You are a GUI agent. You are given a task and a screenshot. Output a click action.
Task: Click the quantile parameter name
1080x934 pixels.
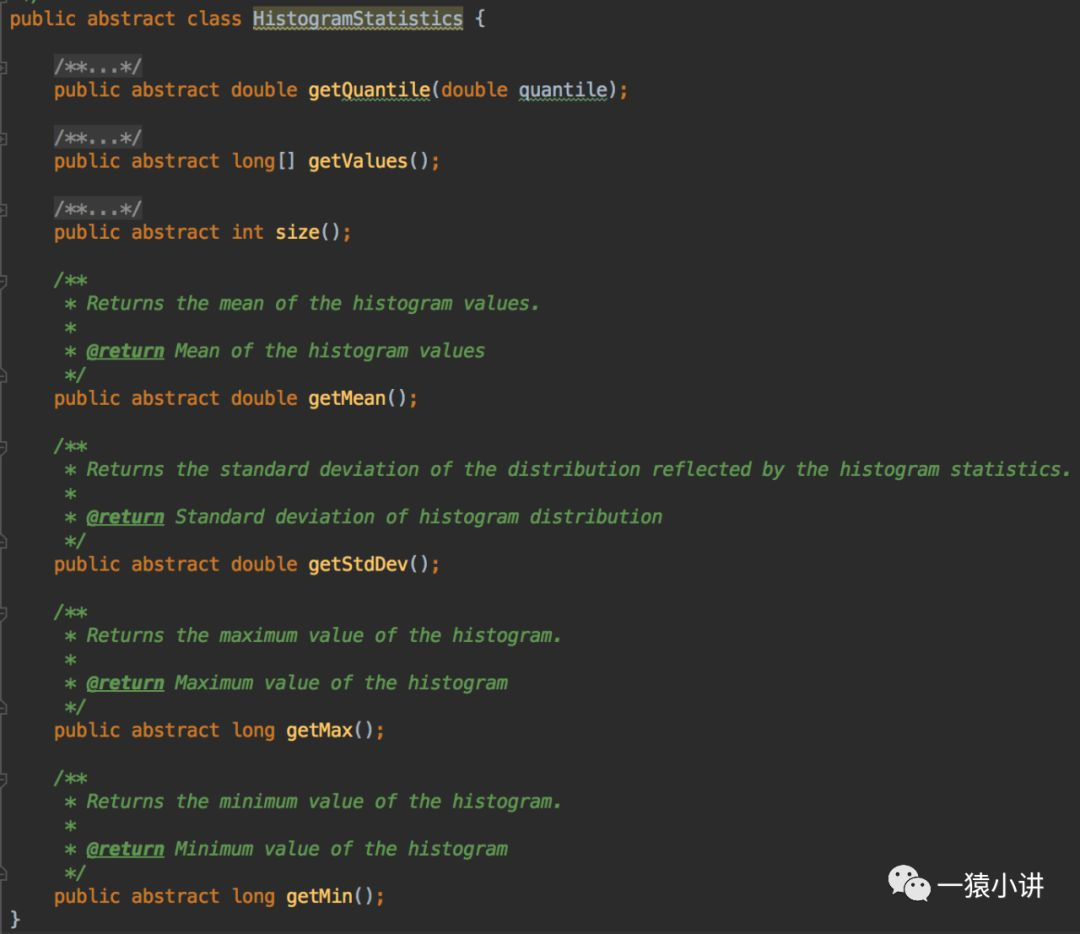(562, 90)
